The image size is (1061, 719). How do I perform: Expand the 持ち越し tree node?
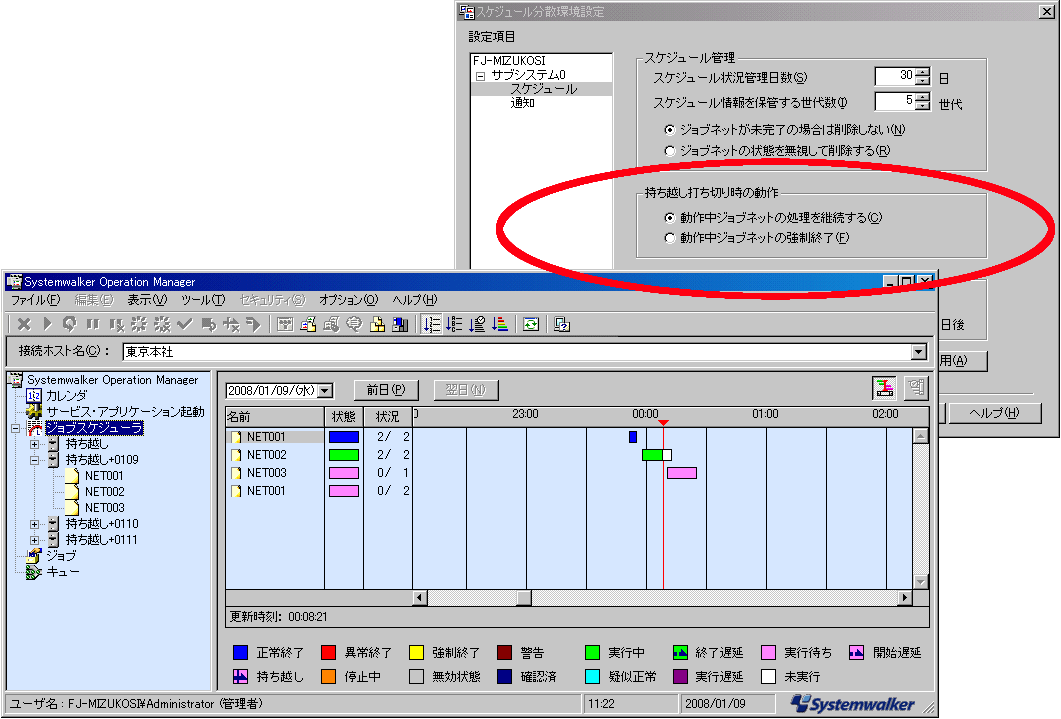point(35,444)
